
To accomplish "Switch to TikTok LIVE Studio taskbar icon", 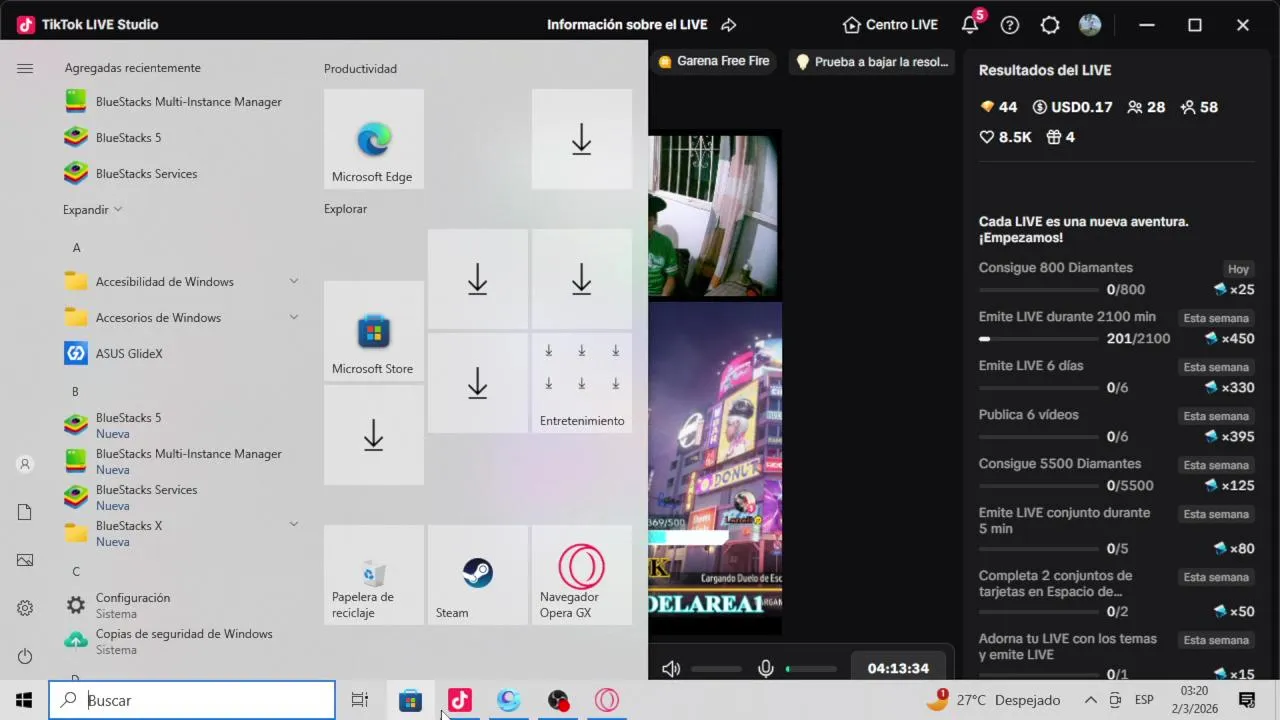I will point(460,700).
